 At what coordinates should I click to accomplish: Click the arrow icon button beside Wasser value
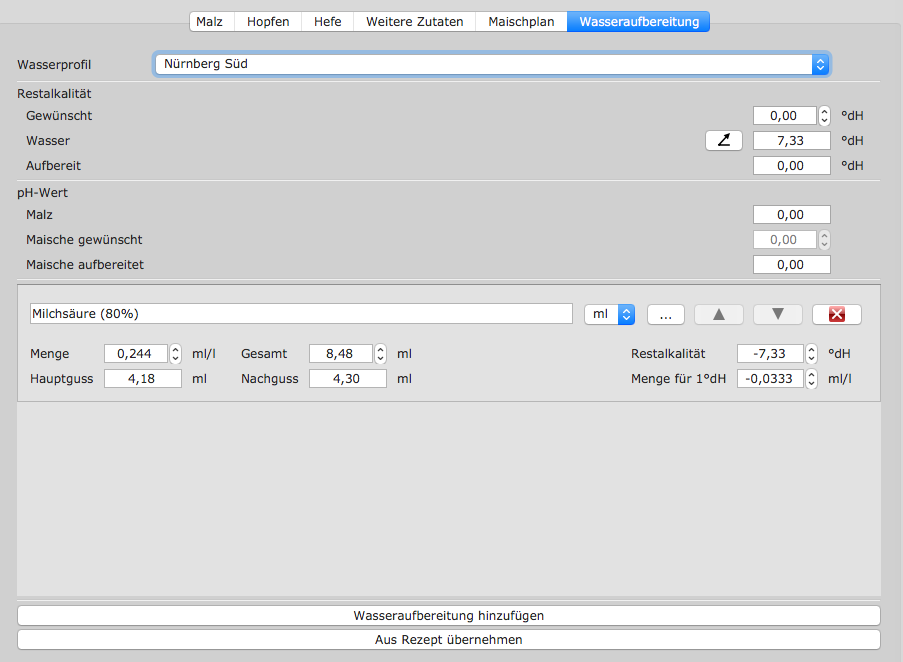pyautogui.click(x=724, y=140)
